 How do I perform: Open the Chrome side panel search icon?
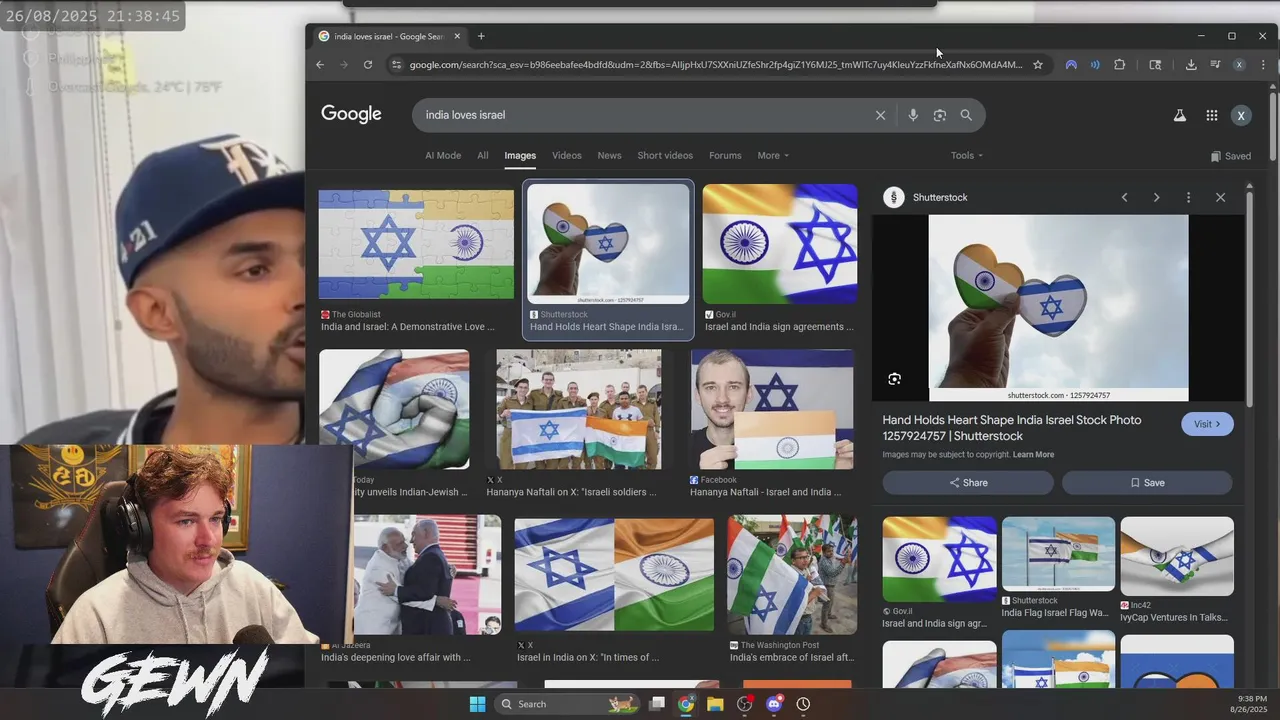pyautogui.click(x=1155, y=65)
